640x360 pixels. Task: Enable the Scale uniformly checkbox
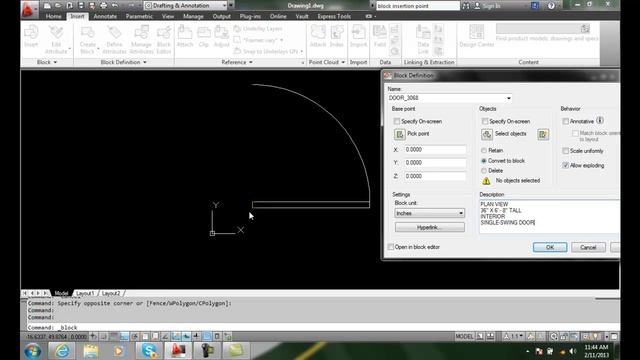click(x=565, y=151)
